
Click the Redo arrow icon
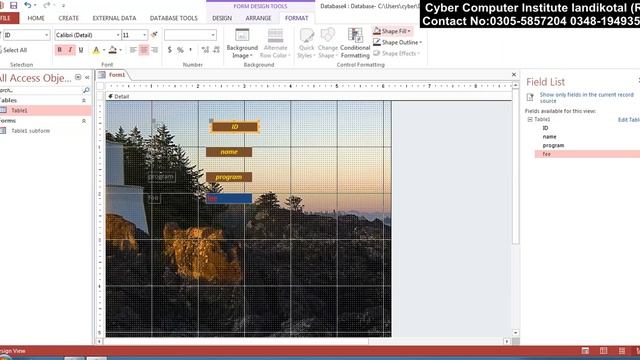(x=47, y=5)
